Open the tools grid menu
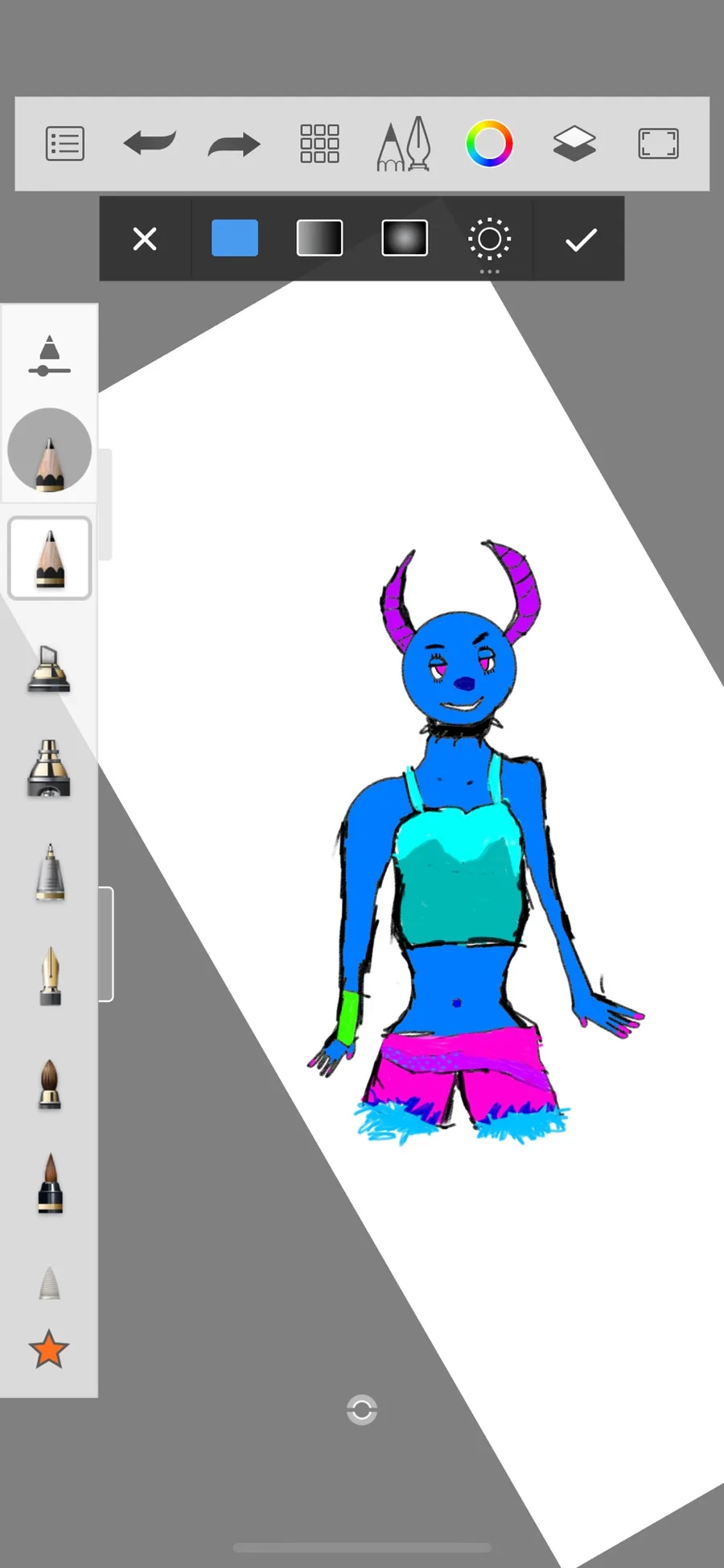Image resolution: width=724 pixels, height=1568 pixels. tap(319, 144)
